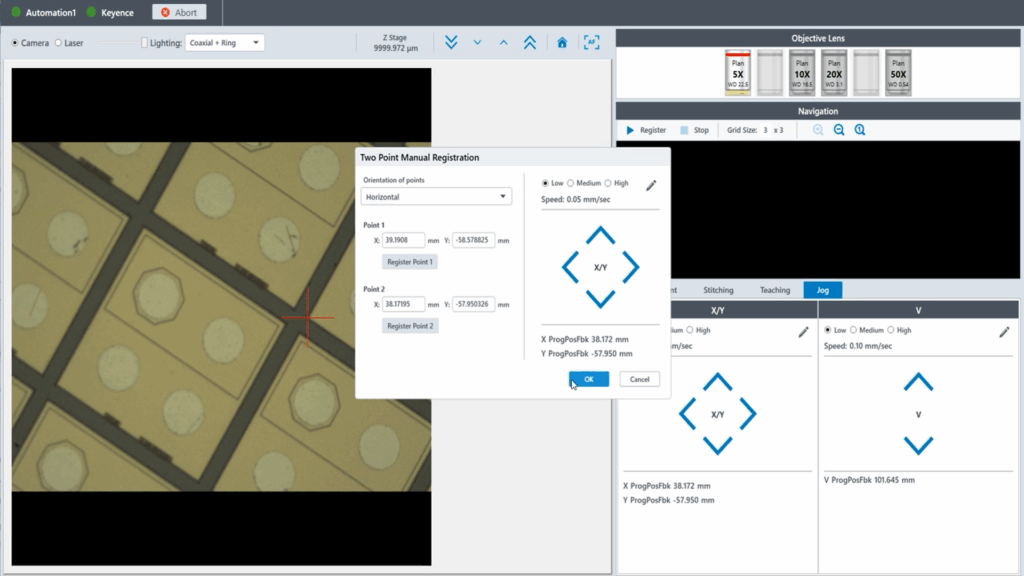
Task: Click the Register Point 1 button
Action: click(x=410, y=262)
